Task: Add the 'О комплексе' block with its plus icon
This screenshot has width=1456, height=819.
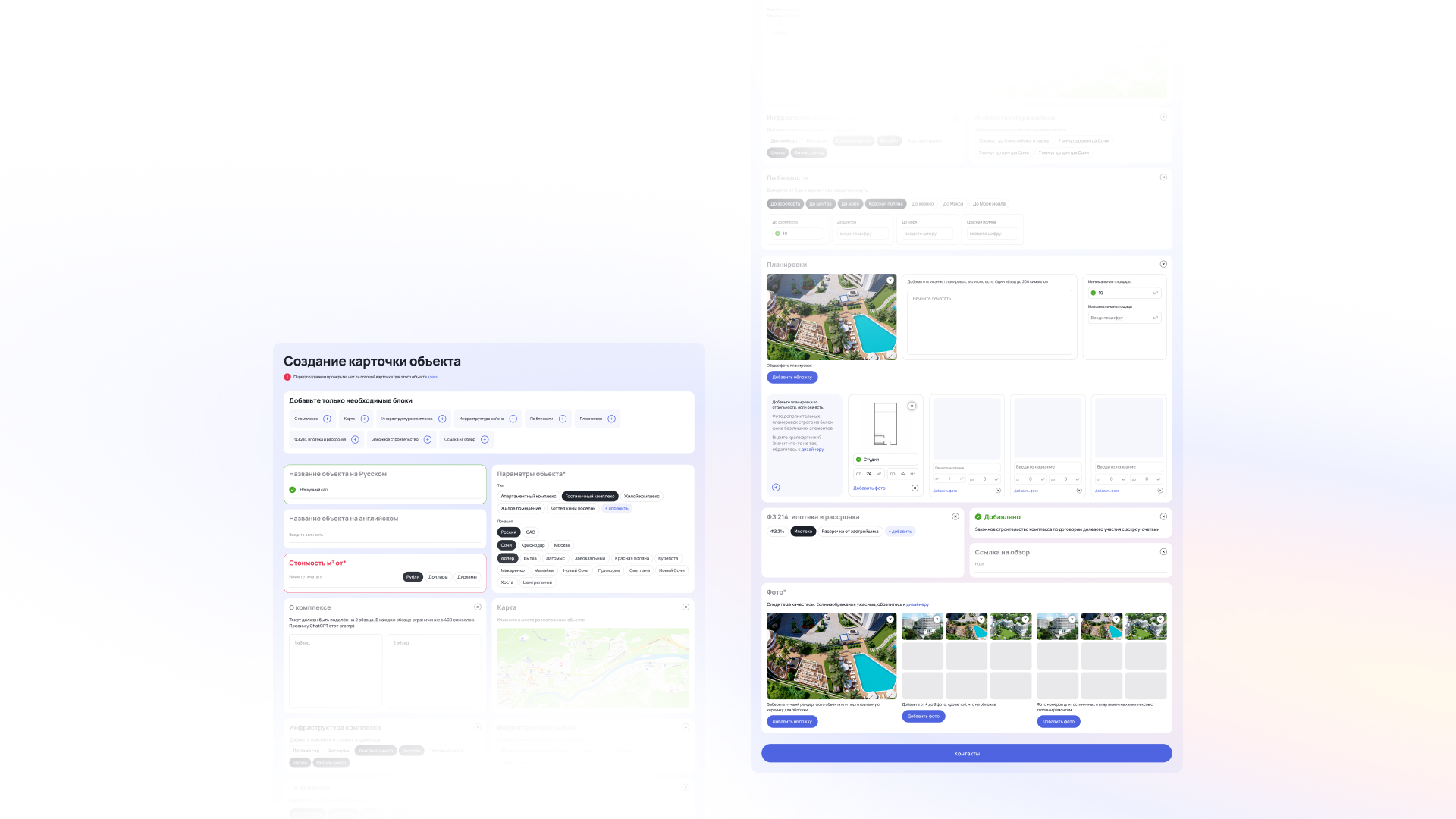Action: click(327, 419)
